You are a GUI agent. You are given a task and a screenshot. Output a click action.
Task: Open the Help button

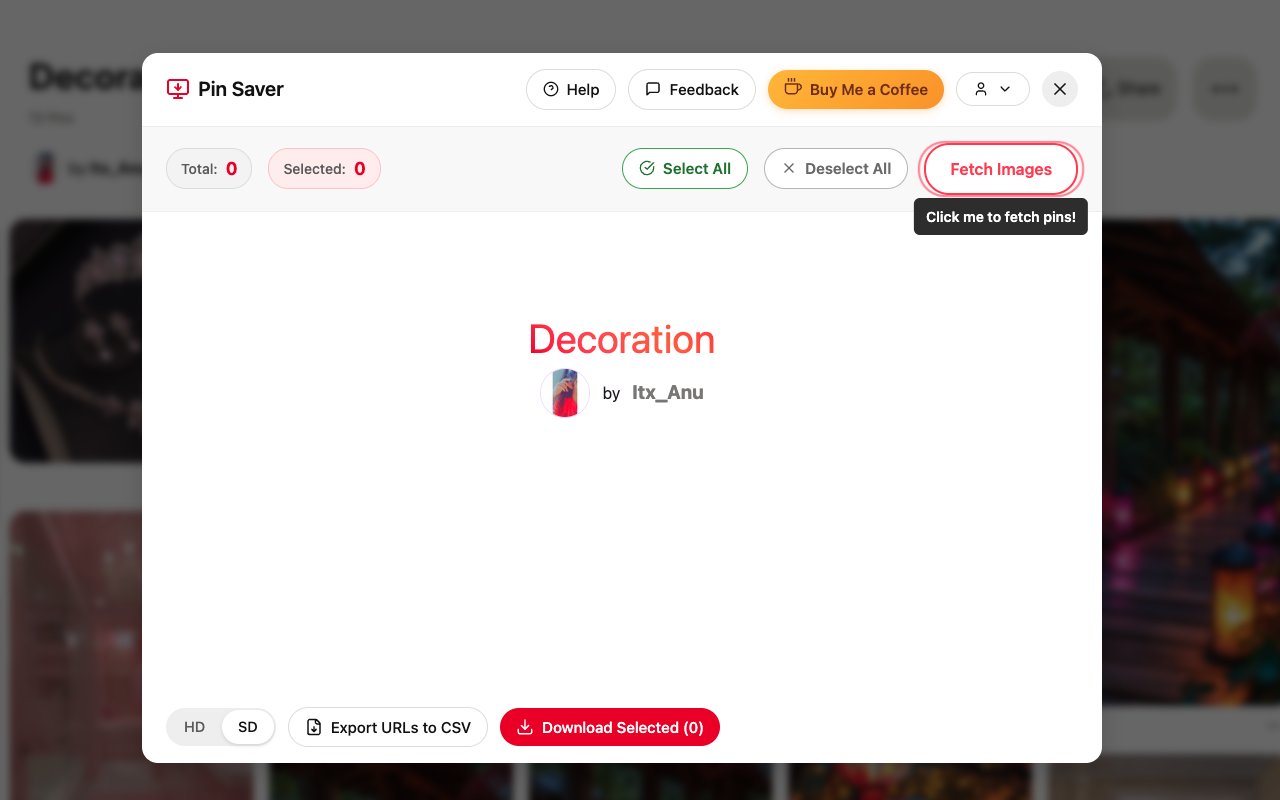[x=571, y=89]
